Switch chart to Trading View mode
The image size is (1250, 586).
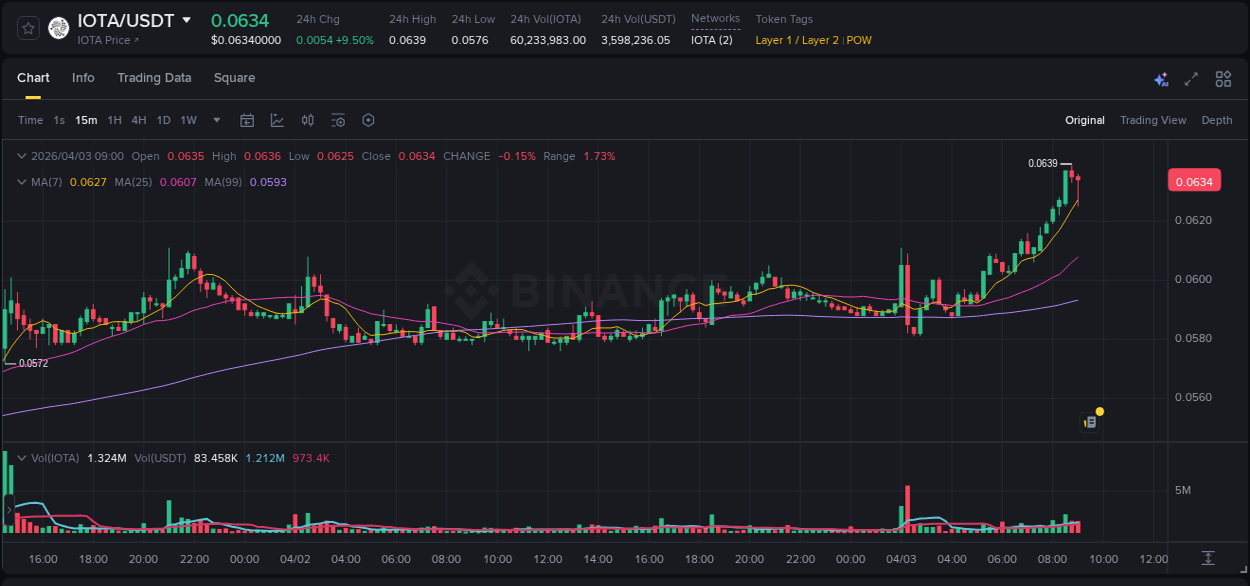(x=1152, y=120)
